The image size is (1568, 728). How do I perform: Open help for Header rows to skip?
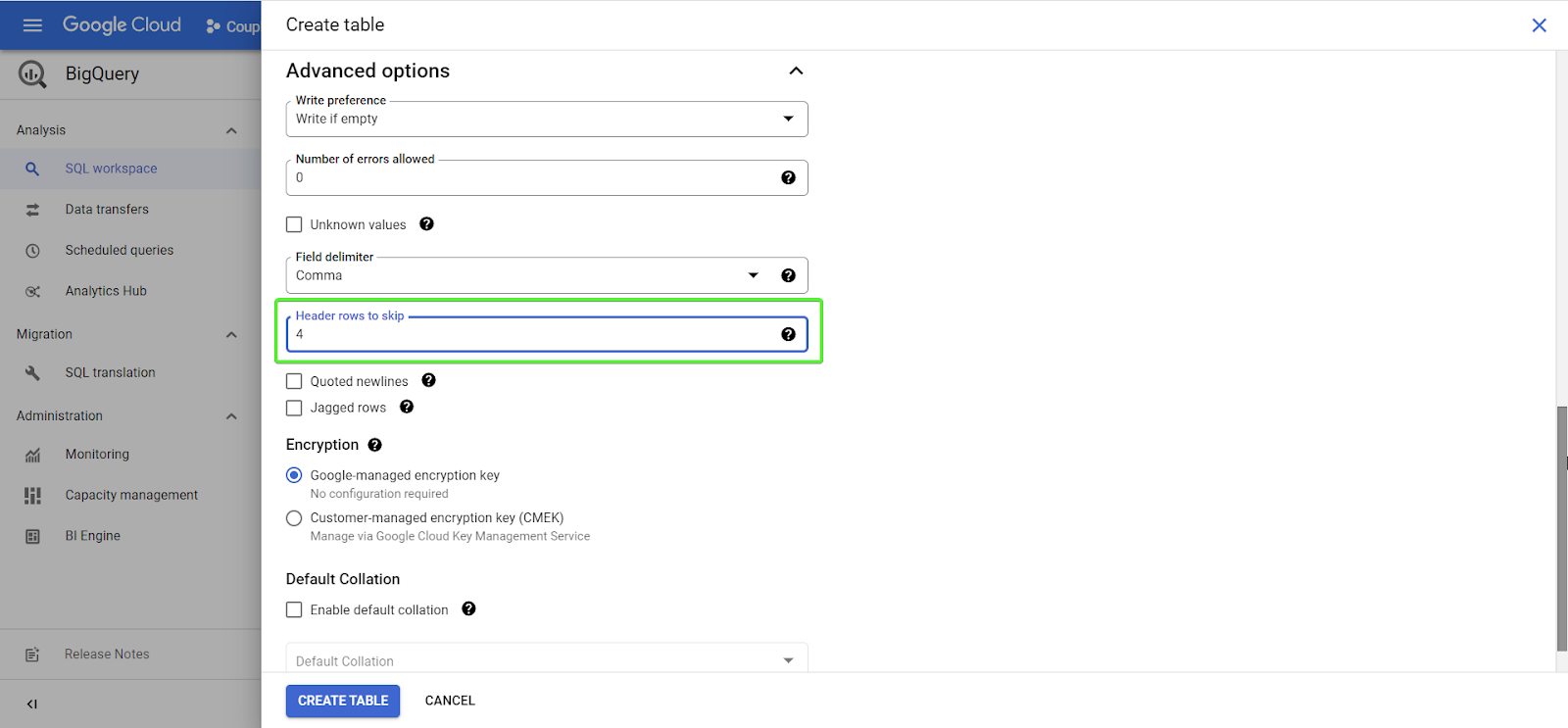tap(788, 334)
